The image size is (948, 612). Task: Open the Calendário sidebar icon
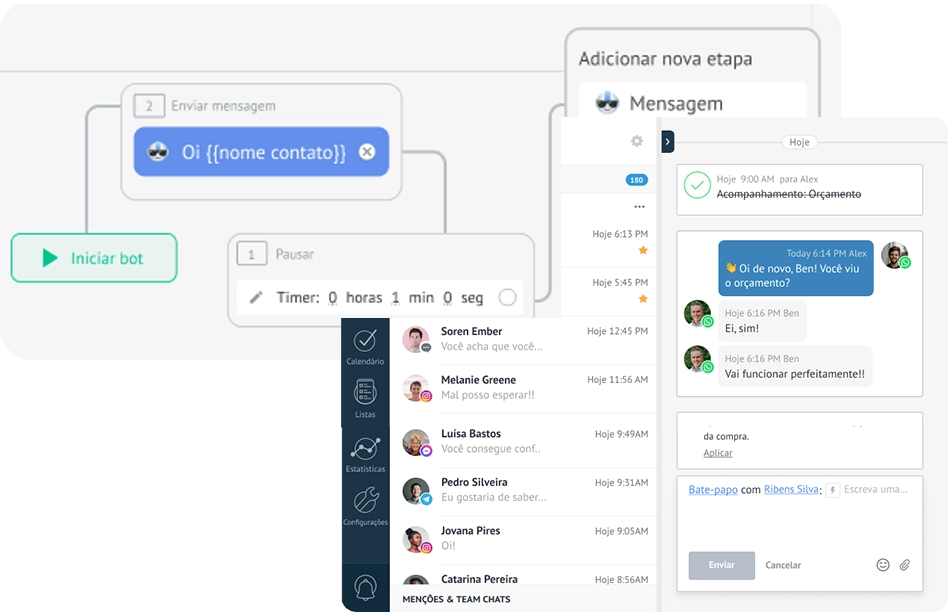tap(365, 340)
